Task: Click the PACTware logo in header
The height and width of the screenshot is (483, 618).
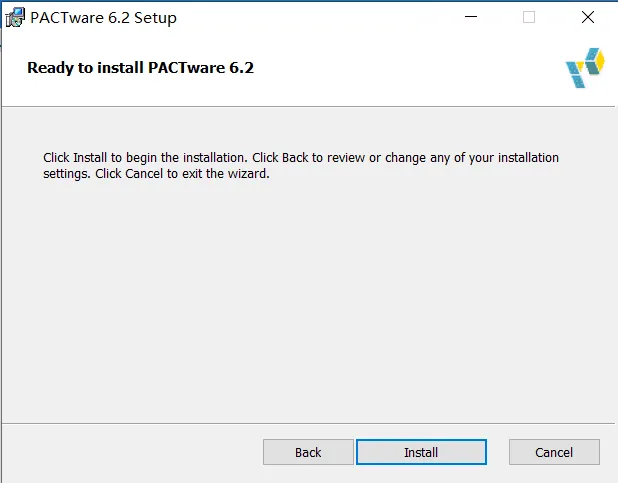Action: 585,68
